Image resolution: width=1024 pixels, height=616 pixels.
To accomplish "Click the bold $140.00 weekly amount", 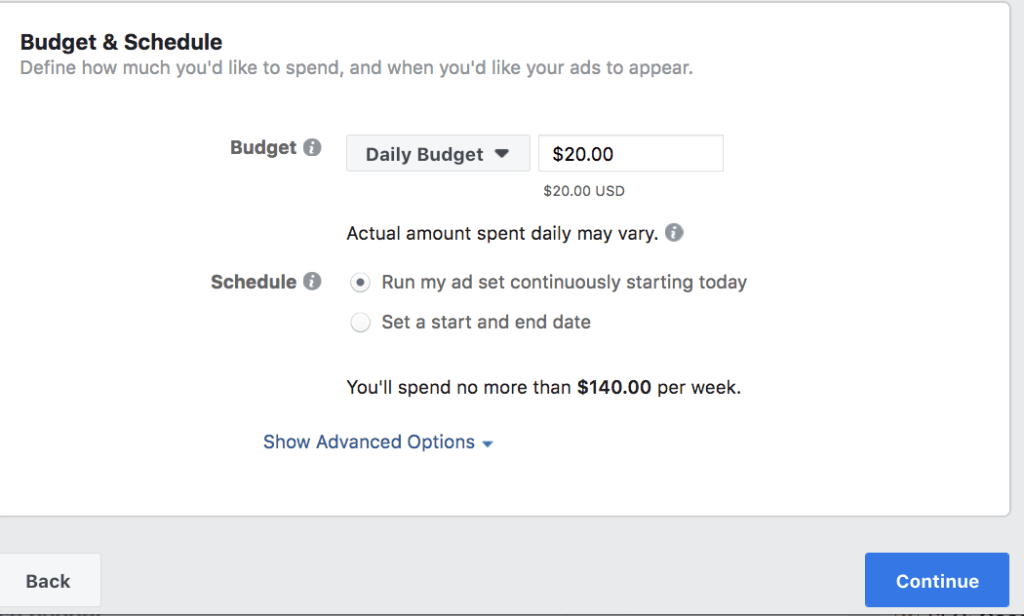I will click(615, 387).
